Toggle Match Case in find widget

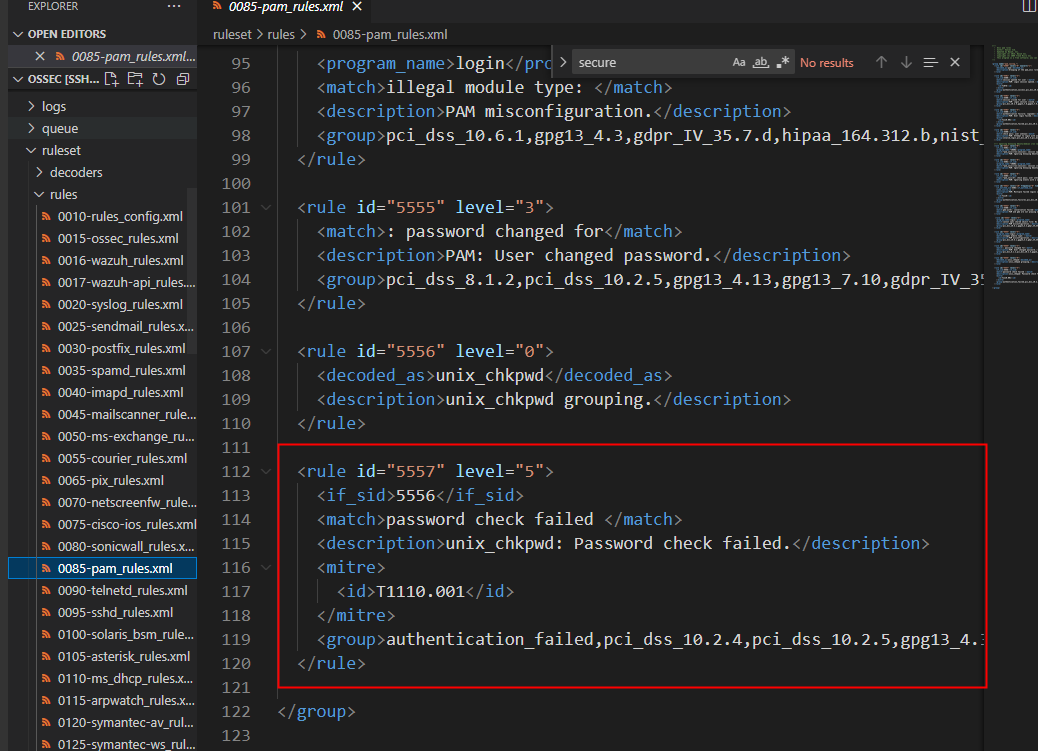click(x=739, y=62)
